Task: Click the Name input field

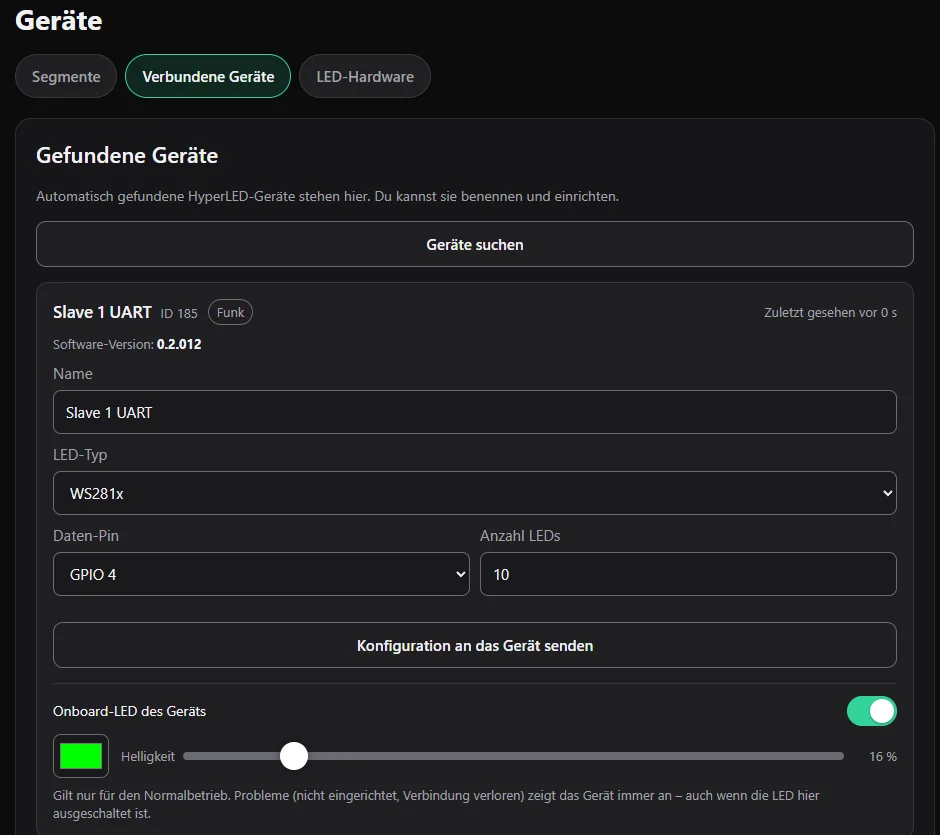Action: [475, 412]
